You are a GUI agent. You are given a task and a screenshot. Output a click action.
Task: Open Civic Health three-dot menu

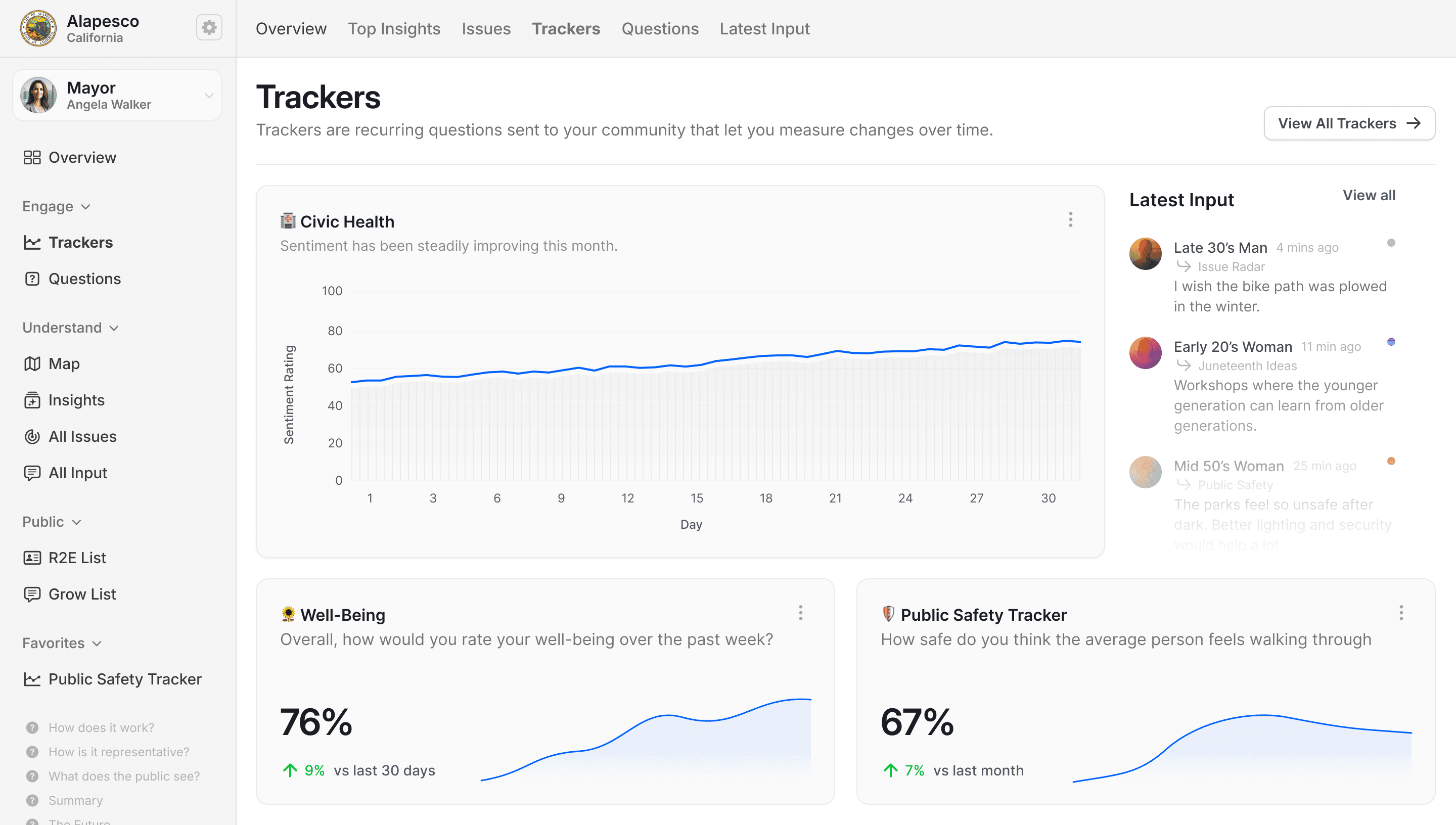[1070, 220]
